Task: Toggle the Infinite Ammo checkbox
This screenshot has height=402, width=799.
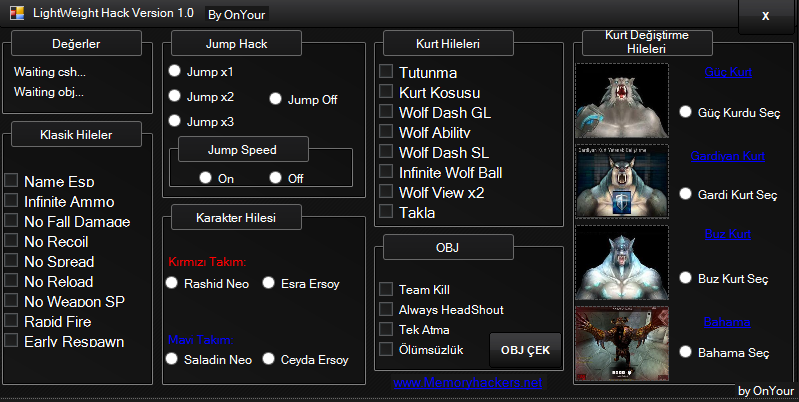Action: (x=11, y=200)
